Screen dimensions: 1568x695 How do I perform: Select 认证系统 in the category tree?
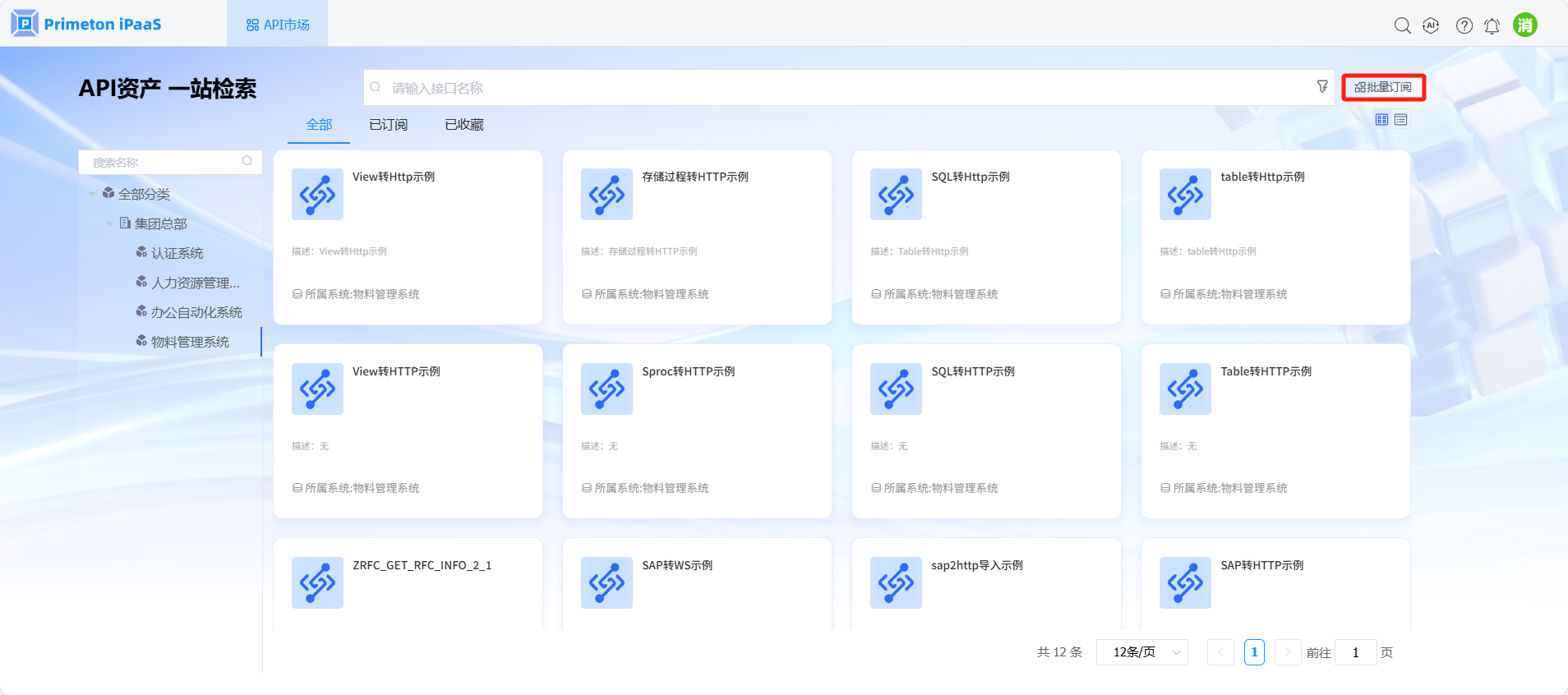(177, 253)
